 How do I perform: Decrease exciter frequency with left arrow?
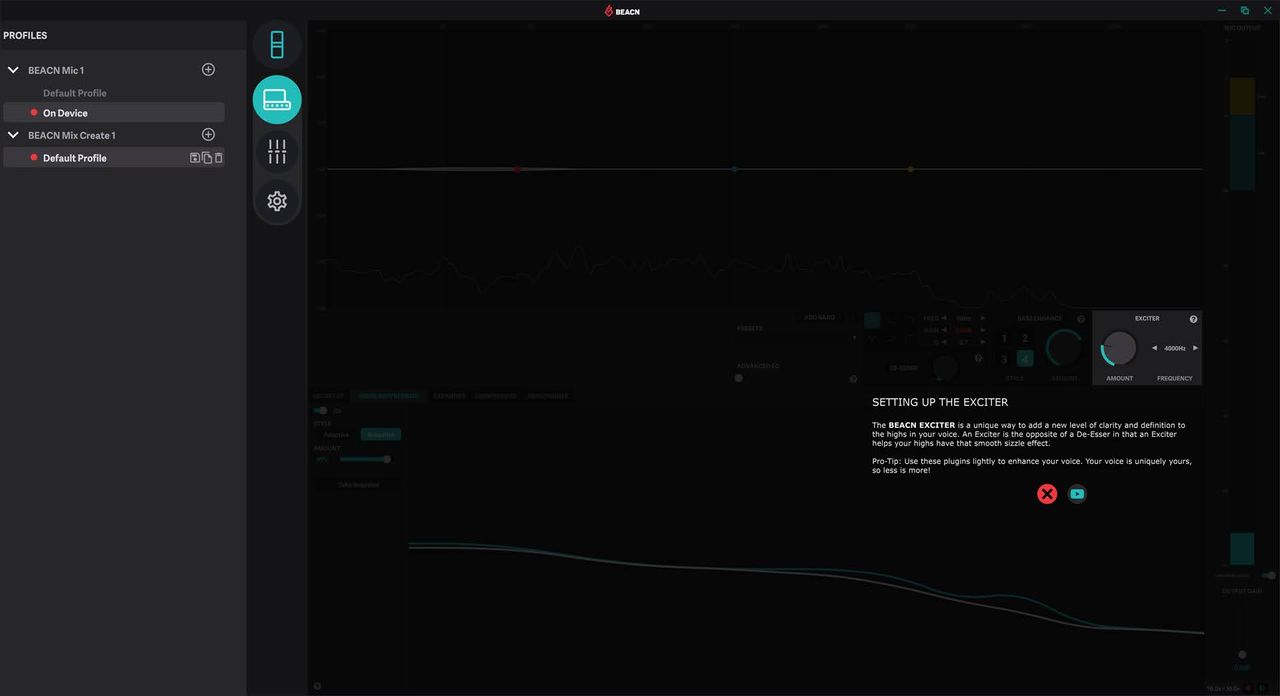1155,348
